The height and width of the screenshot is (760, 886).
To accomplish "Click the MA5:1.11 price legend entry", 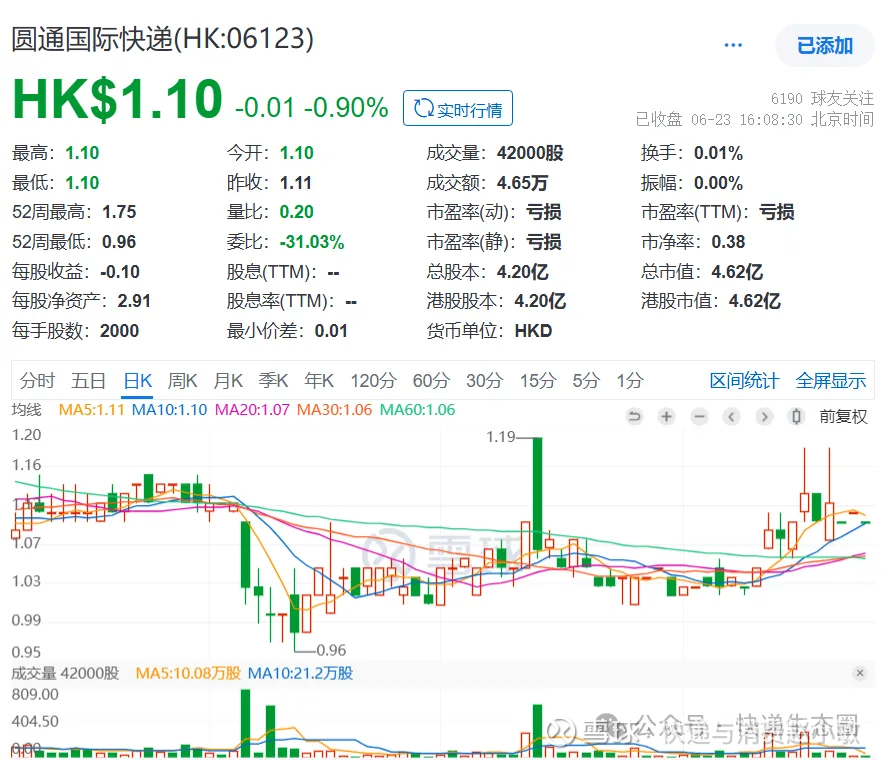I will pos(92,410).
